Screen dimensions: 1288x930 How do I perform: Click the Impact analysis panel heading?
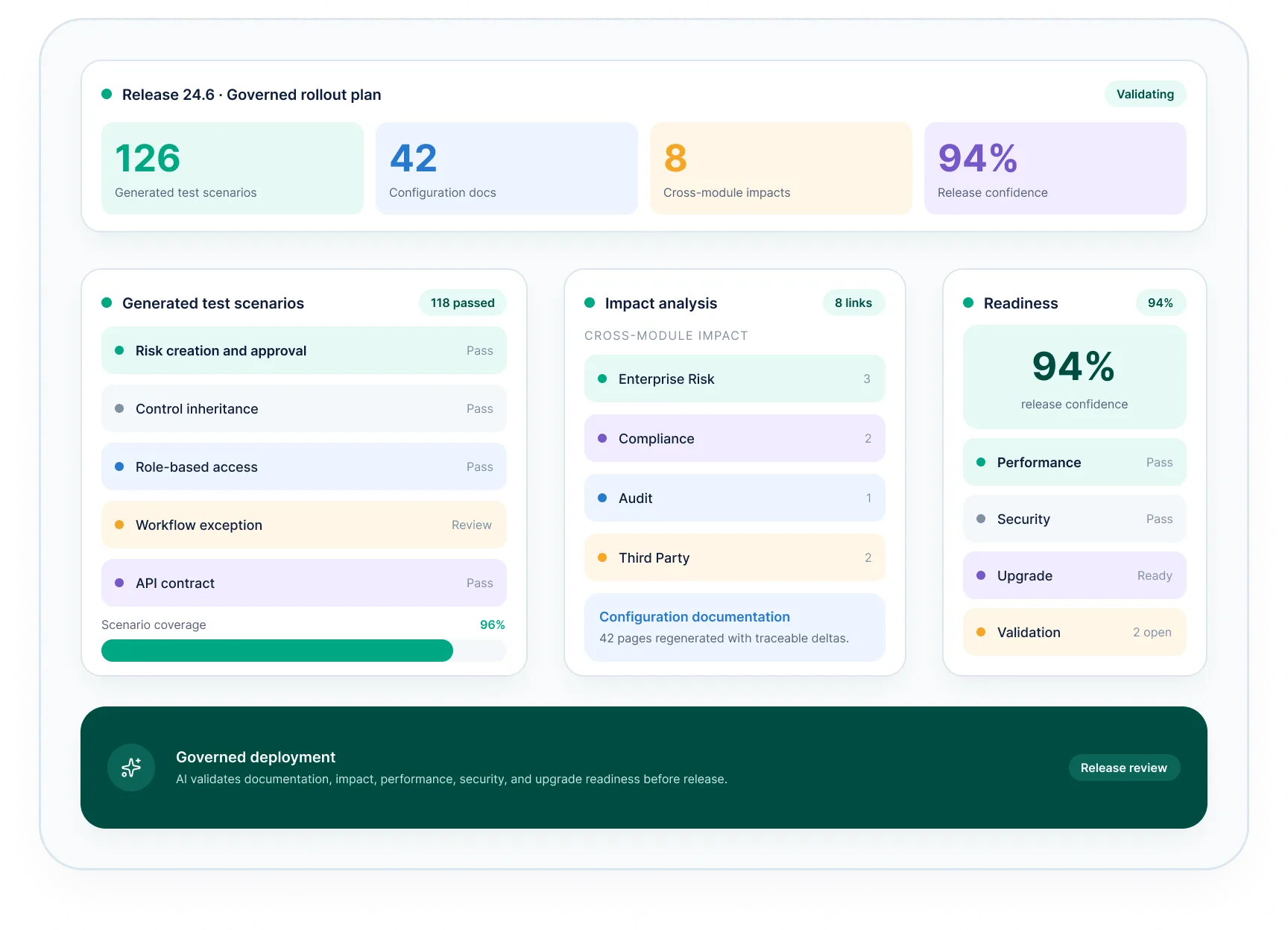click(661, 303)
